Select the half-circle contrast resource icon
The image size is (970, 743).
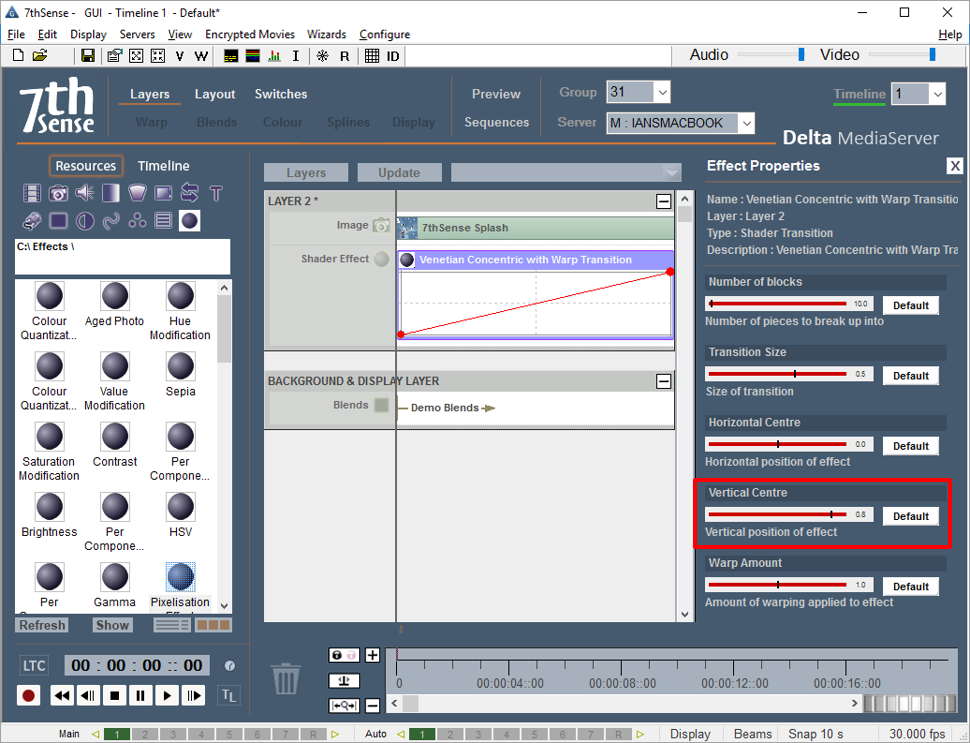coord(84,221)
